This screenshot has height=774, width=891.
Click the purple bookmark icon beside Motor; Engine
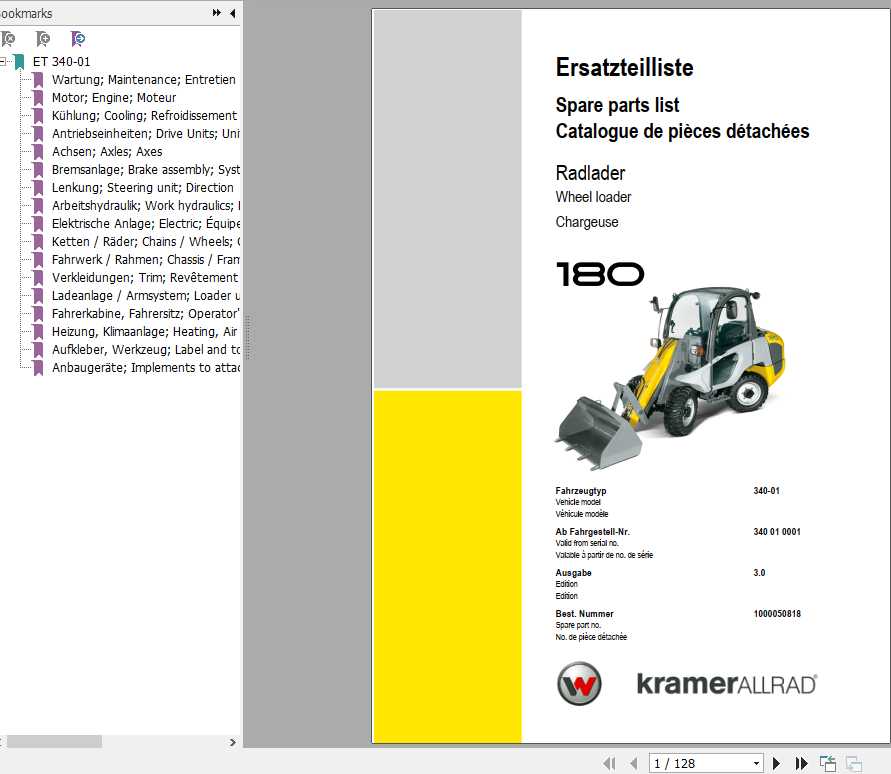point(38,98)
